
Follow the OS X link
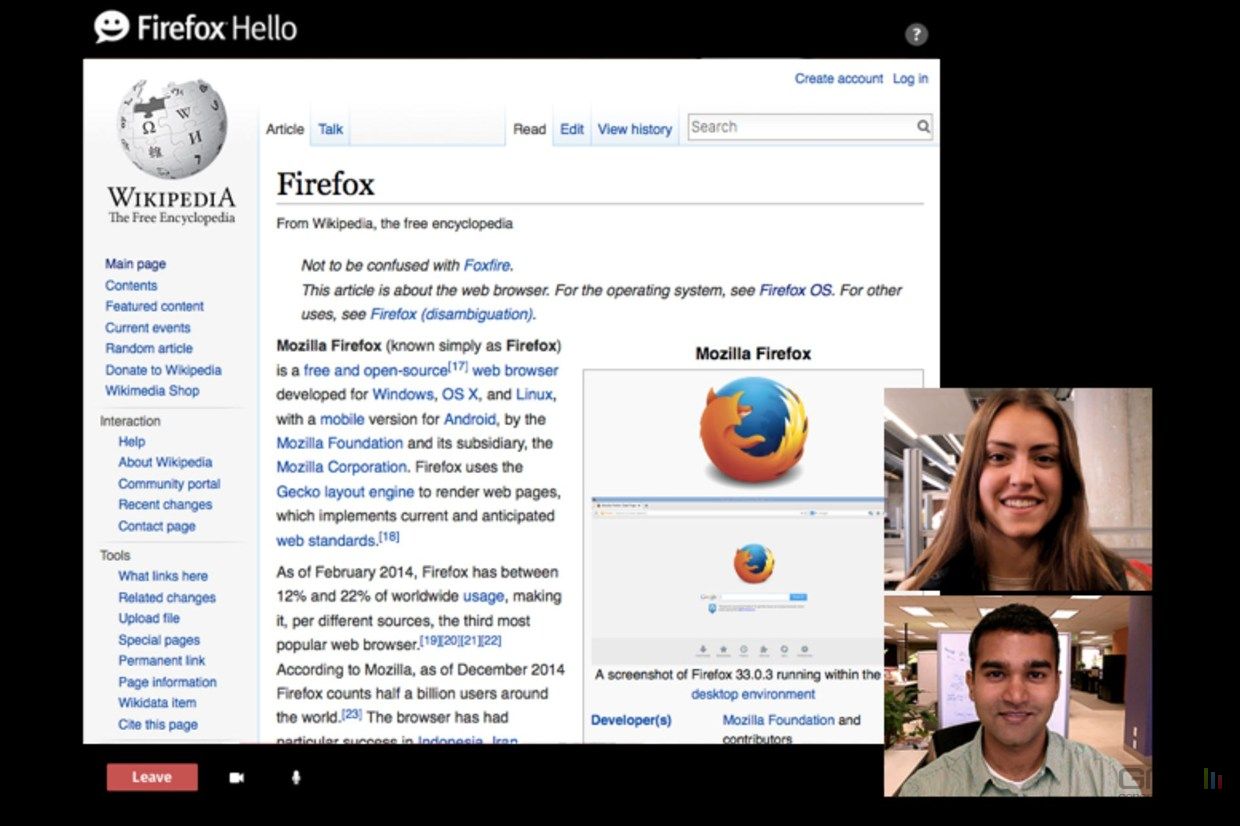460,394
